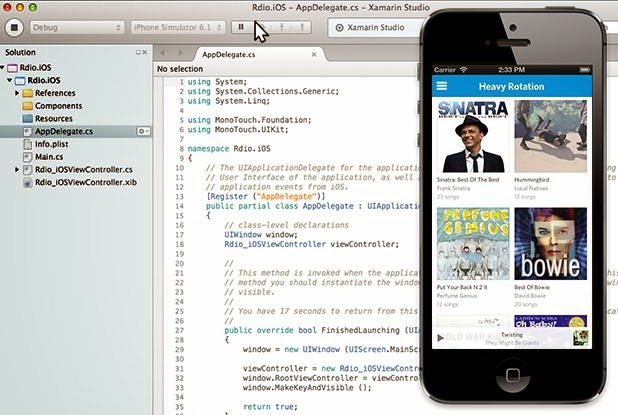The width and height of the screenshot is (618, 415).
Task: Click line number 13 in the gutter
Action: click(x=179, y=196)
